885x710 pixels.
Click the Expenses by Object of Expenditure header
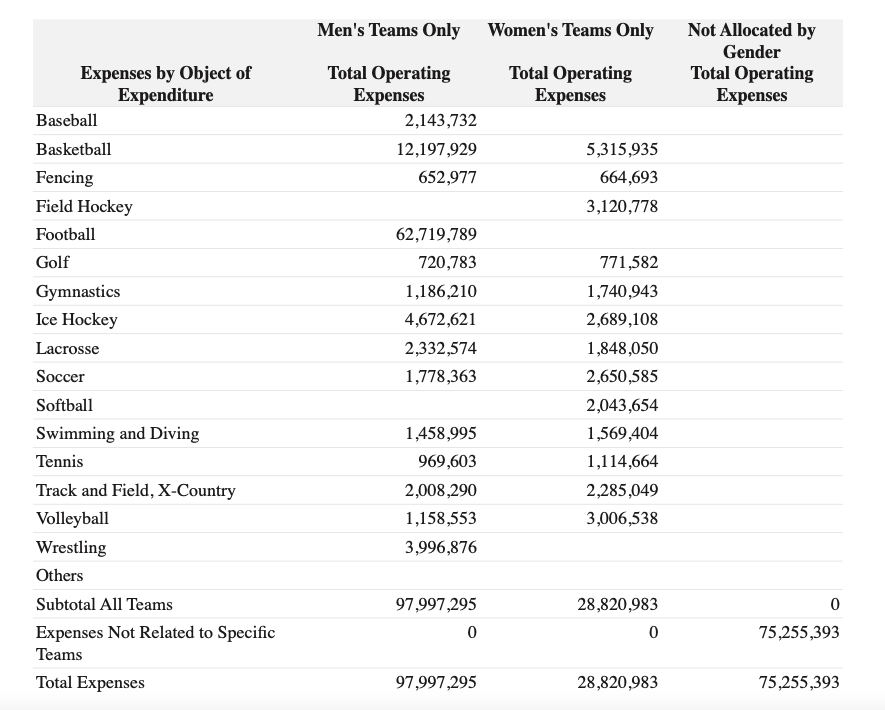[x=165, y=84]
